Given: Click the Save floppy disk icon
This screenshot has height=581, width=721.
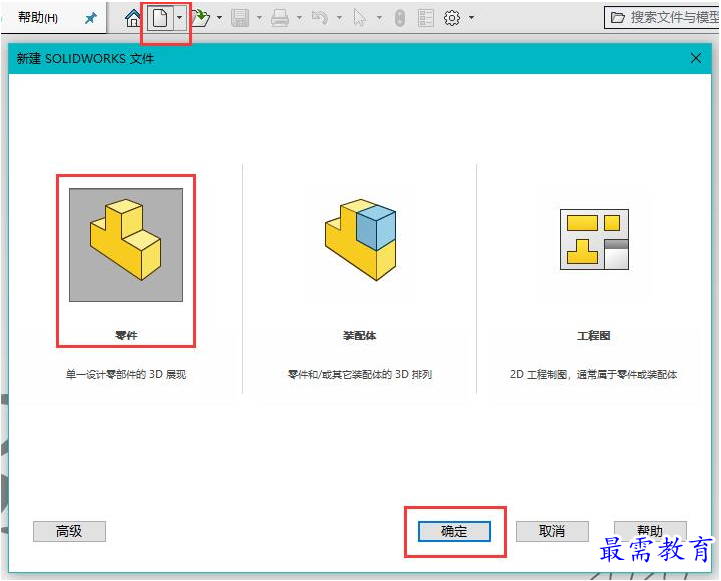Looking at the screenshot, I should [x=240, y=18].
